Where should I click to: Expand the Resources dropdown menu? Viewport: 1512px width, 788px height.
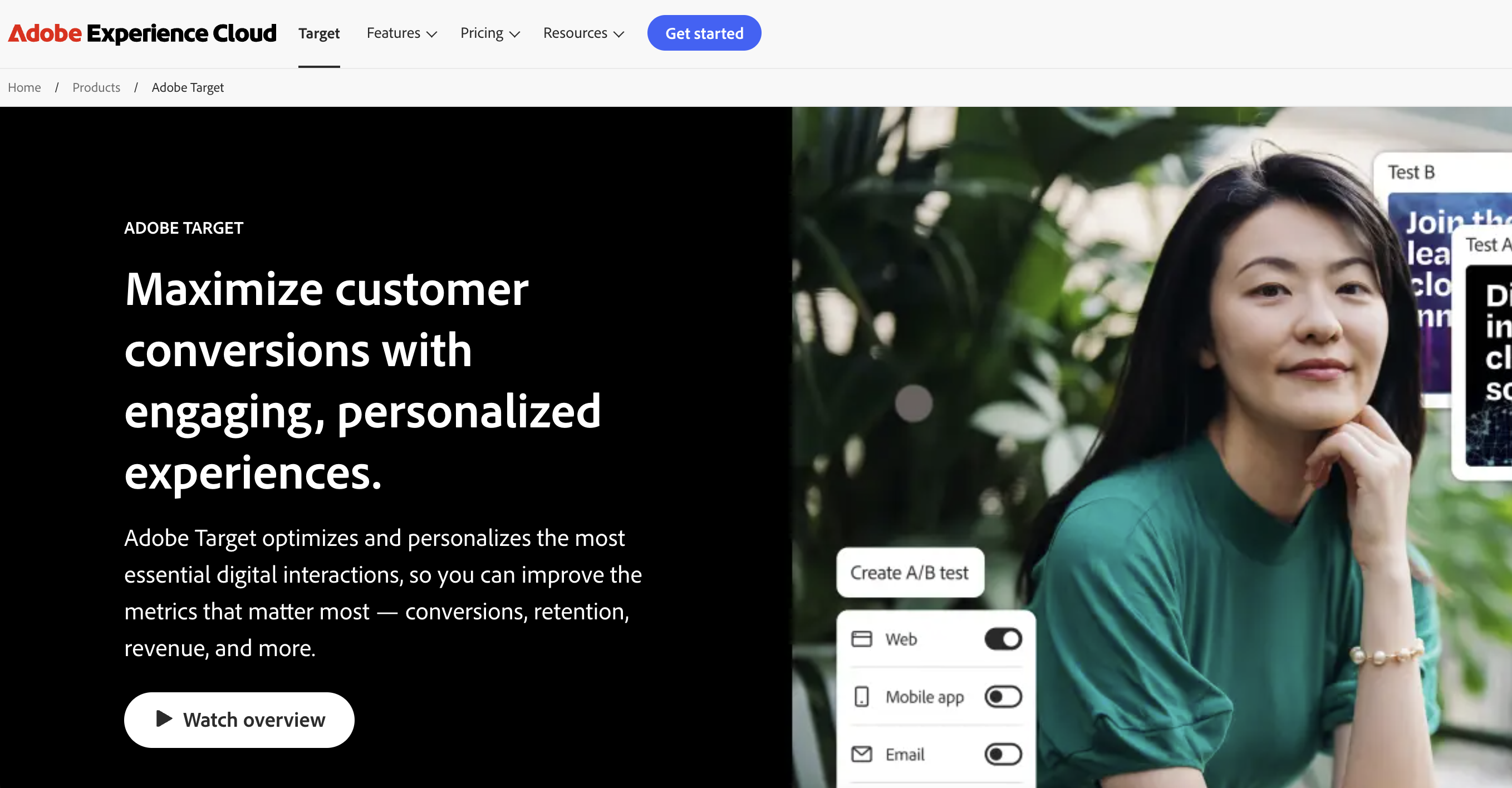(x=583, y=33)
